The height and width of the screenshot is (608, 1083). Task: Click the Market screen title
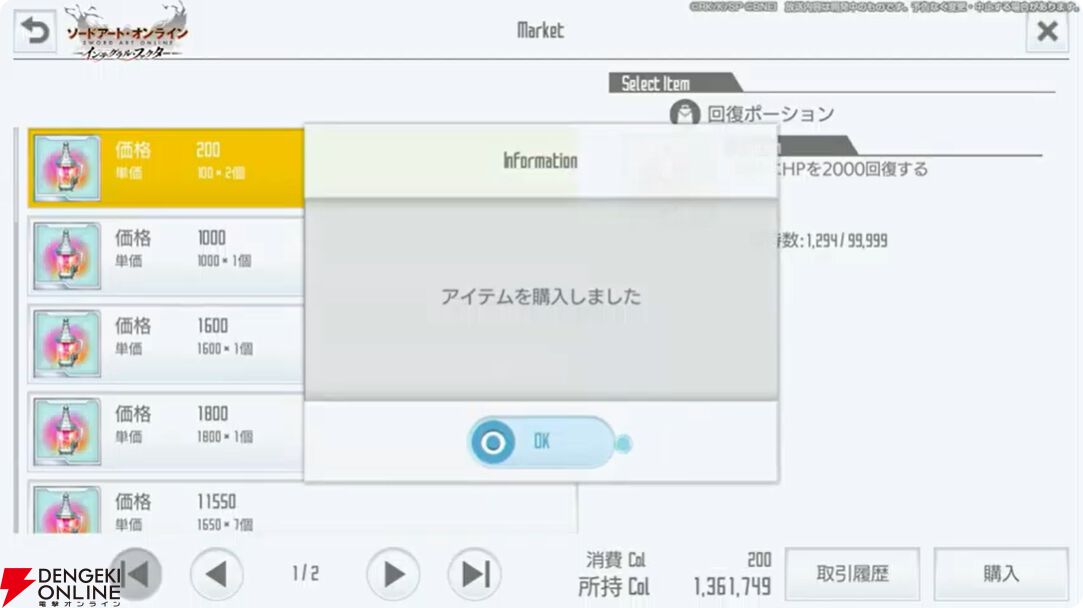click(540, 30)
